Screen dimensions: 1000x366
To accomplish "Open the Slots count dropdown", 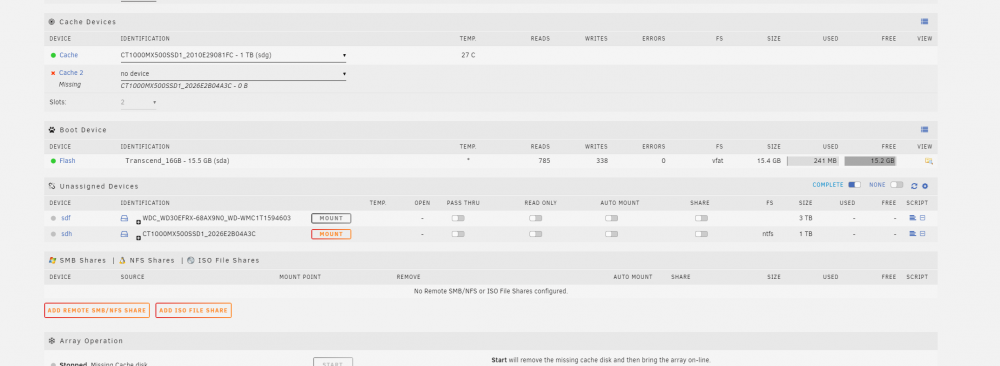I will (x=138, y=102).
